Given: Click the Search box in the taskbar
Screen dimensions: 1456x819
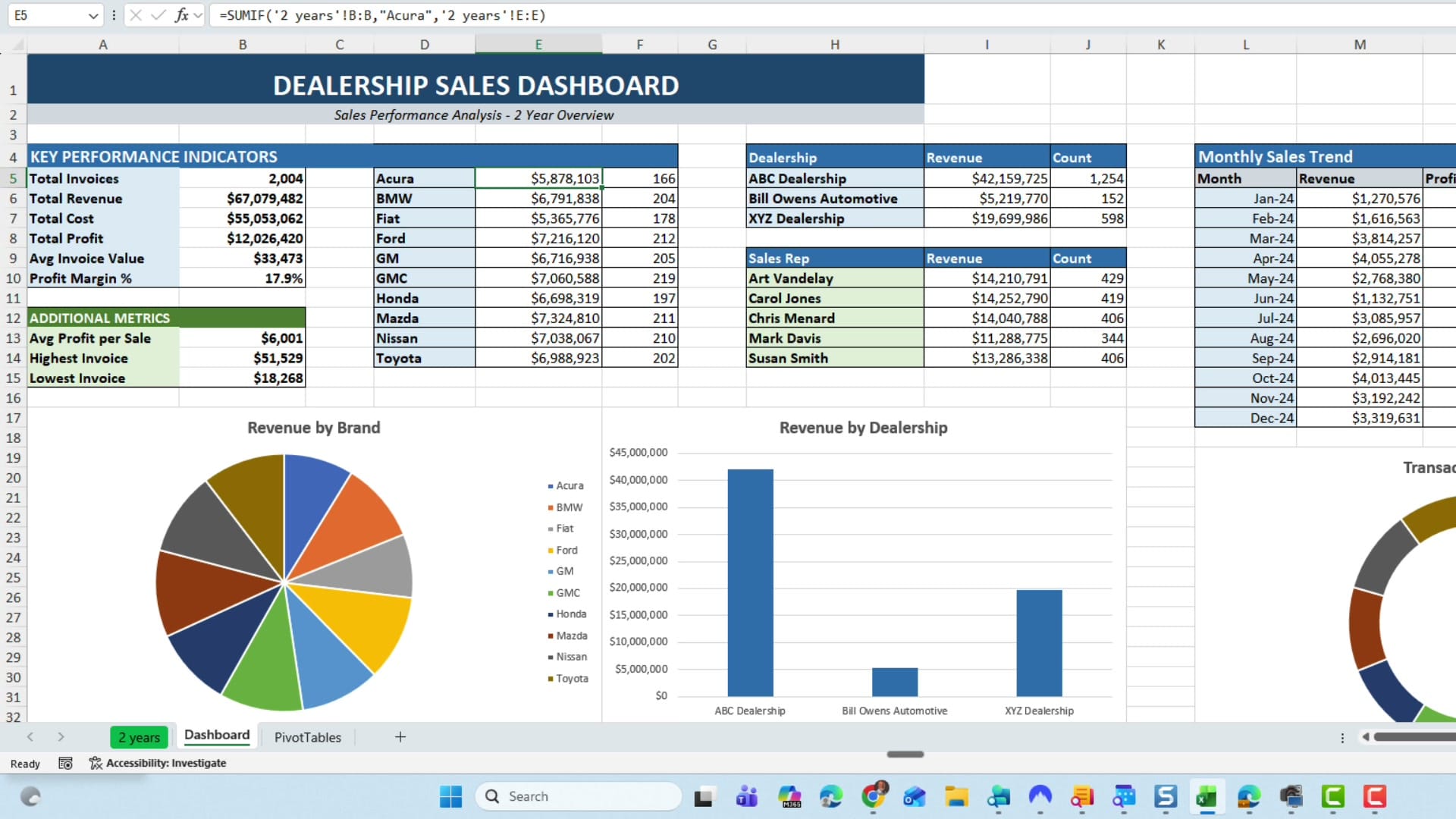Looking at the screenshot, I should [x=579, y=796].
